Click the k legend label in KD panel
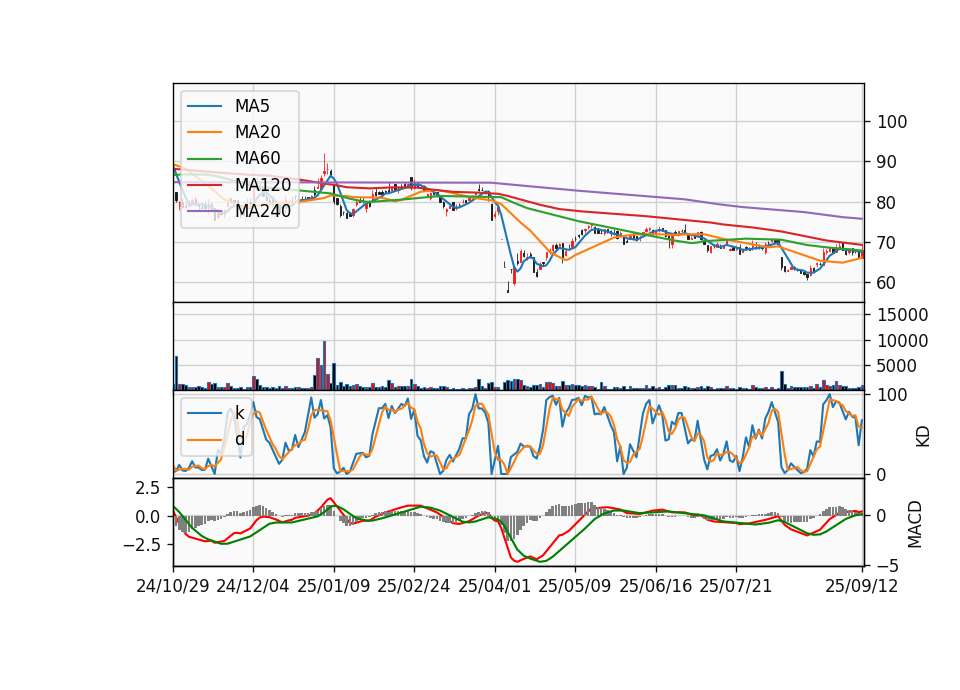The width and height of the screenshot is (960, 690). 239,413
